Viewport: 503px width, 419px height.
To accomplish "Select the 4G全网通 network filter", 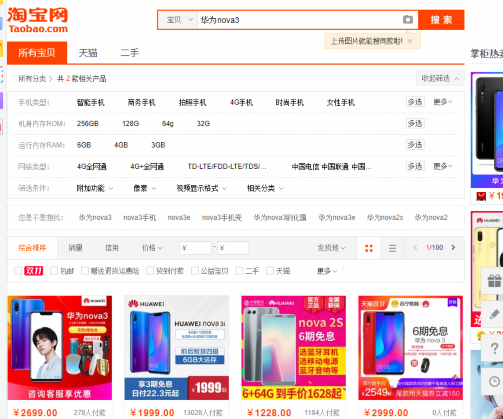I will click(92, 166).
